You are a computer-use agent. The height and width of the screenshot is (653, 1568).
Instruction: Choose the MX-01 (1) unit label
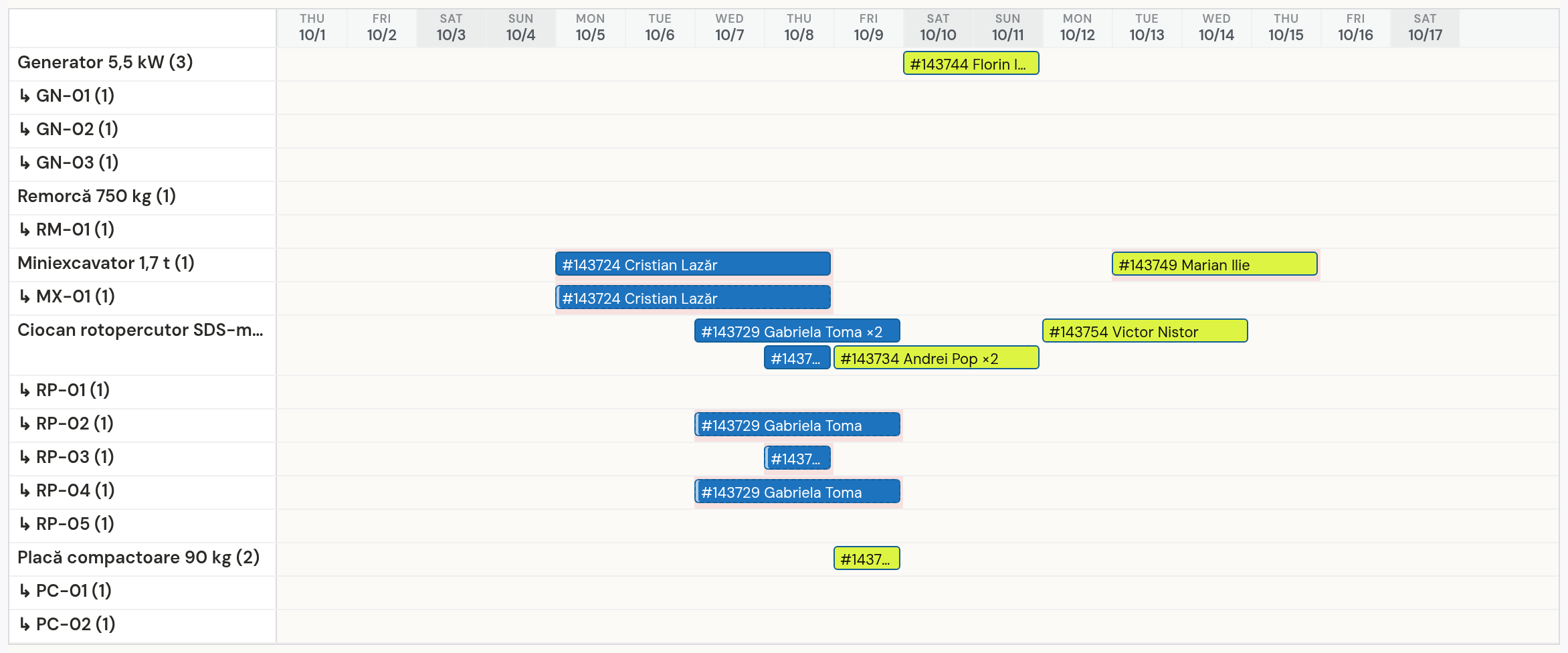(67, 297)
